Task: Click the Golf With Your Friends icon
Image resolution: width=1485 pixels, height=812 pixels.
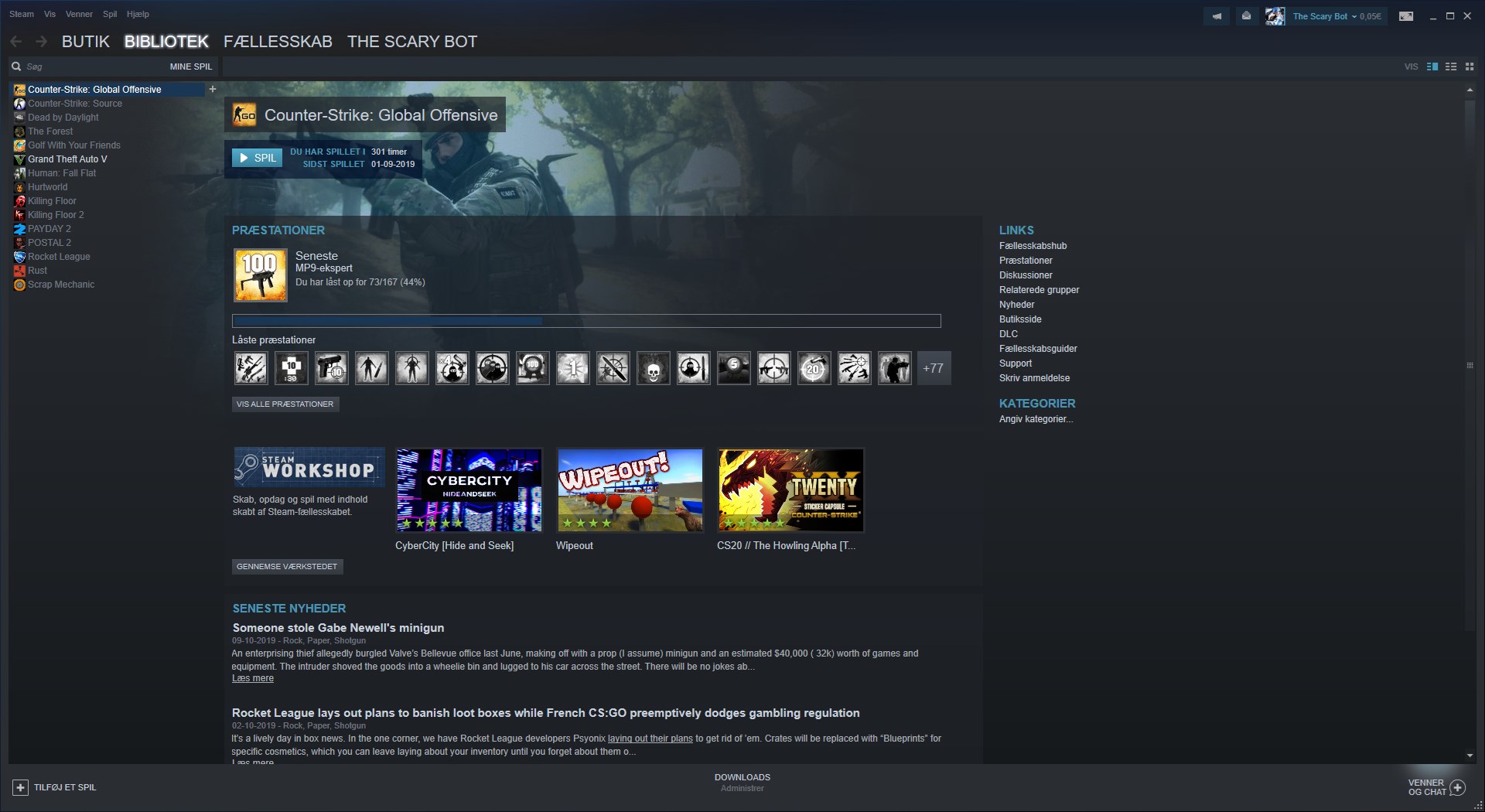Action: pos(19,145)
